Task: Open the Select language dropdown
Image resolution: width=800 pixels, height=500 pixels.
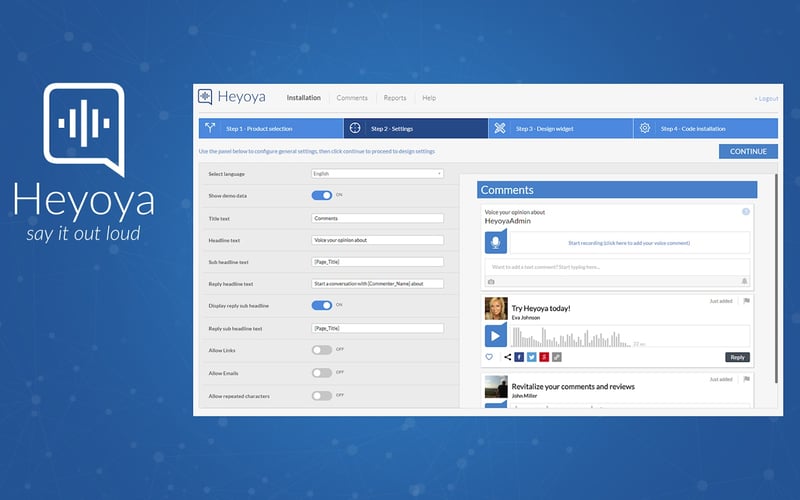Action: [378, 173]
